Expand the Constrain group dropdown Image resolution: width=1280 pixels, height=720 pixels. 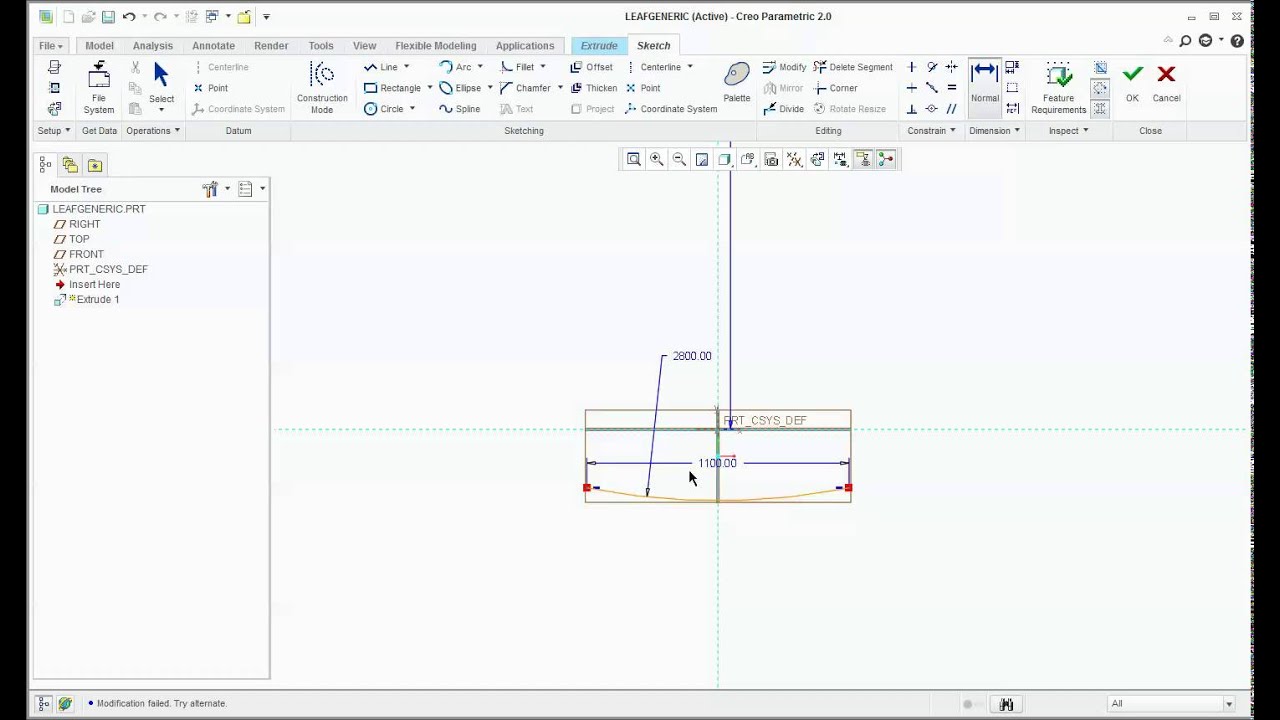[931, 131]
